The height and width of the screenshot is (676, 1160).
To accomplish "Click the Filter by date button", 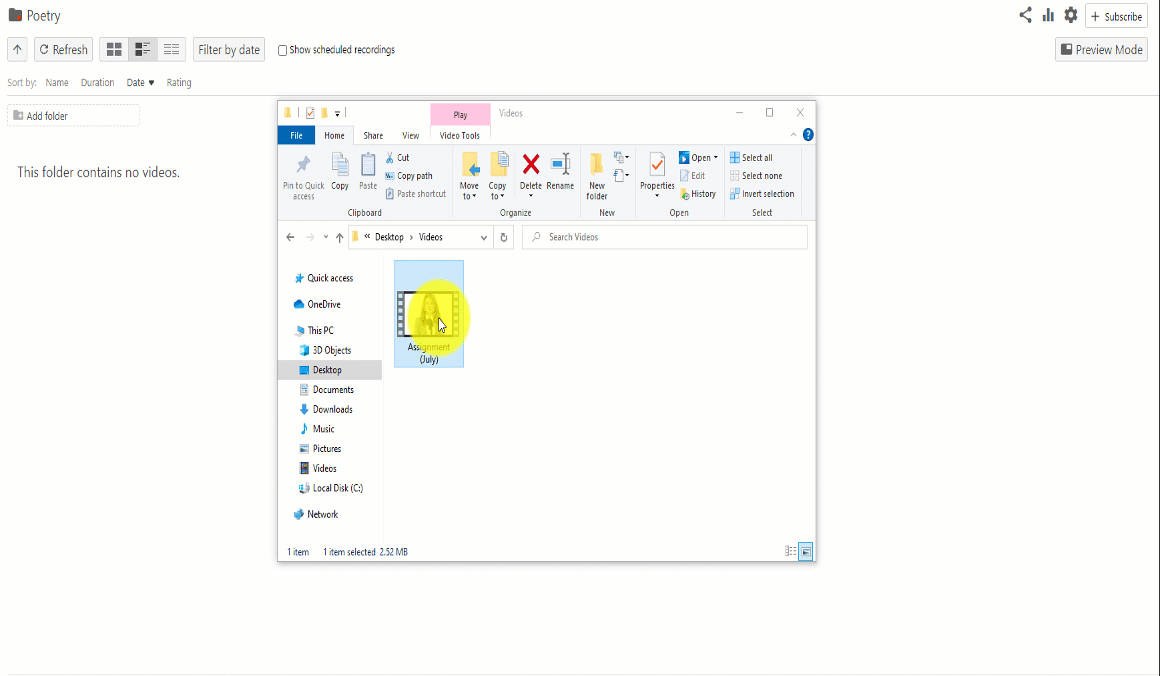I will (x=229, y=49).
